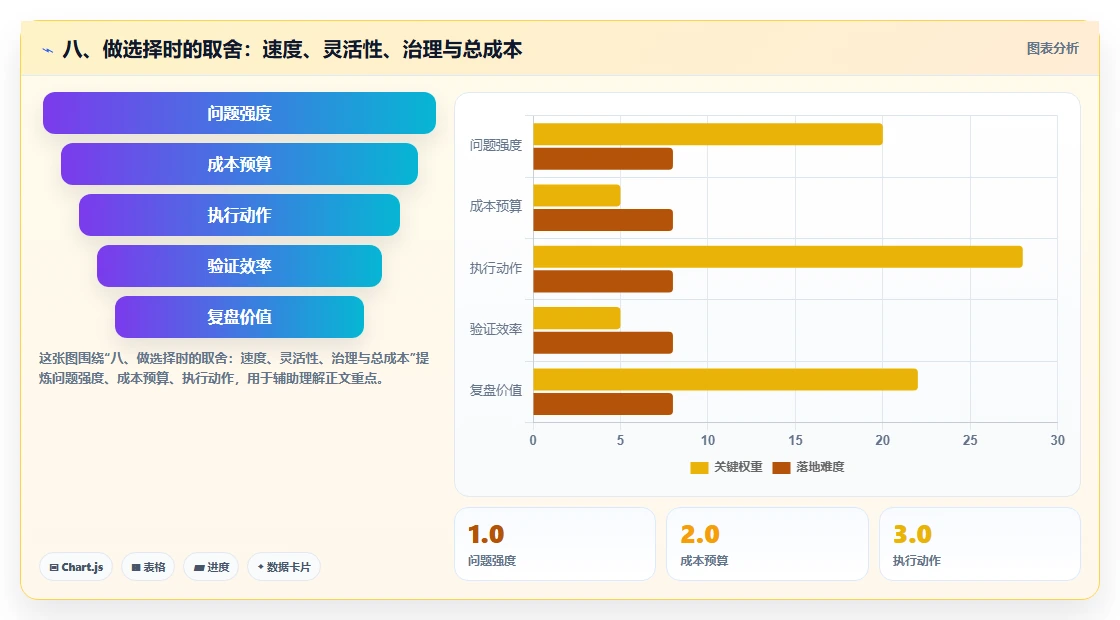Click the brown 执行动作 bar in chart
Viewport: 1120px width, 620px height.
point(603,281)
